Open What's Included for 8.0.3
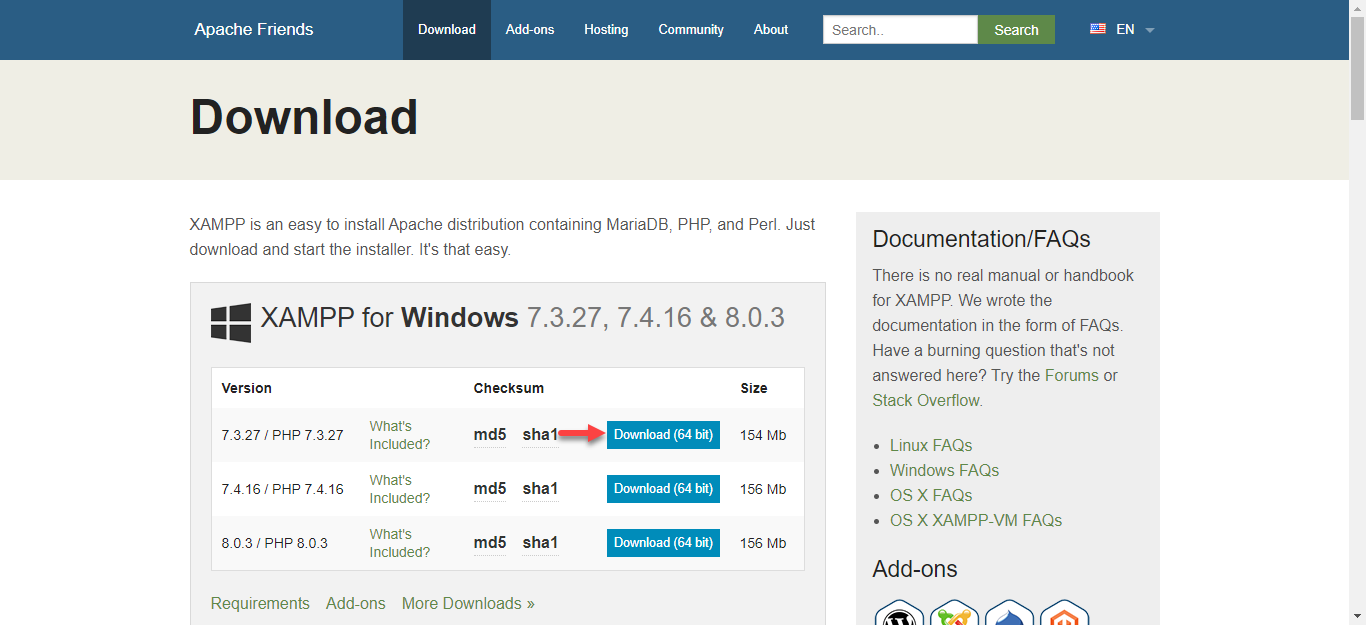 [400, 543]
